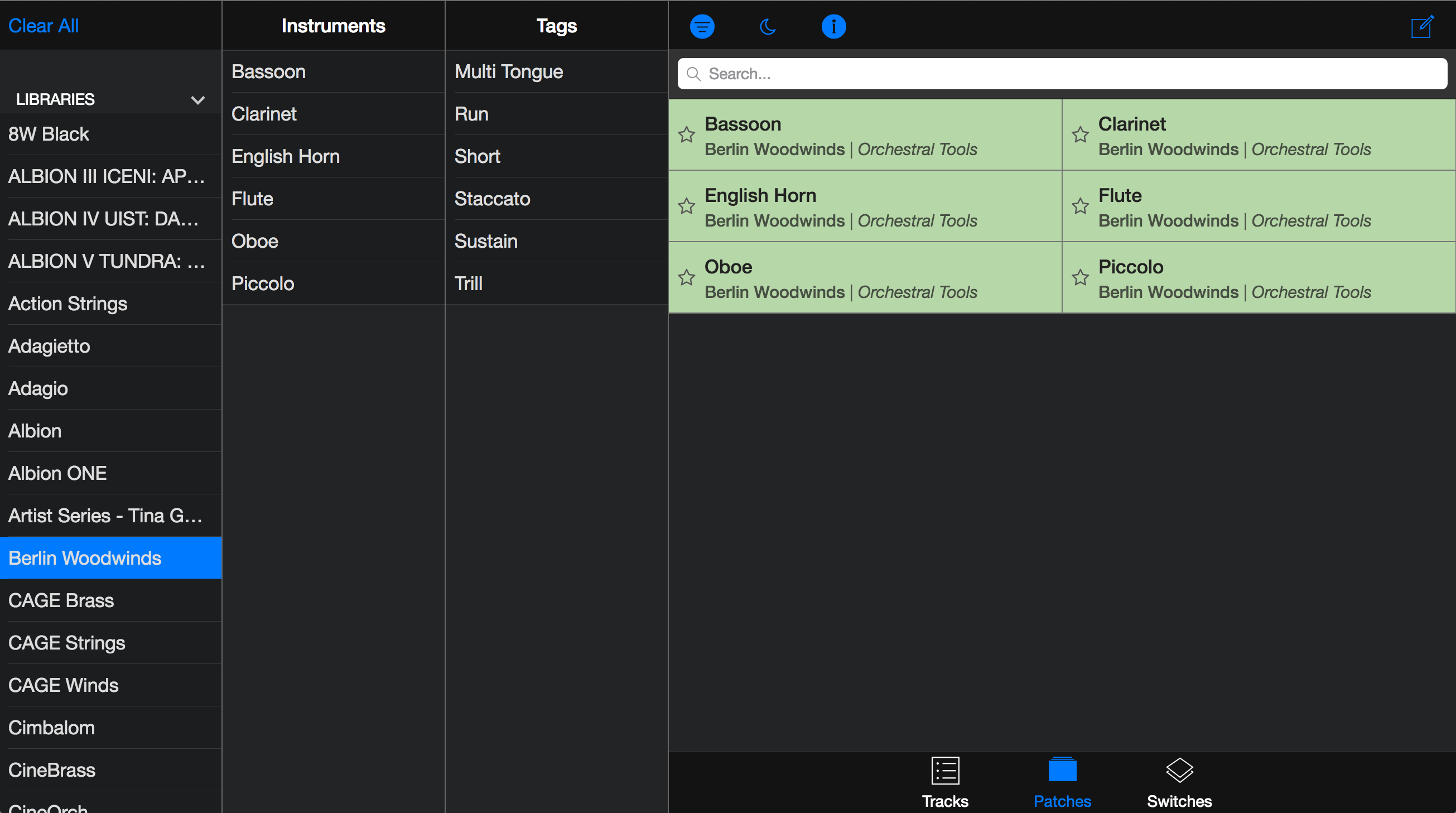The height and width of the screenshot is (813, 1456).
Task: Collapse the LIBRARIES section chevron
Action: coord(197,100)
